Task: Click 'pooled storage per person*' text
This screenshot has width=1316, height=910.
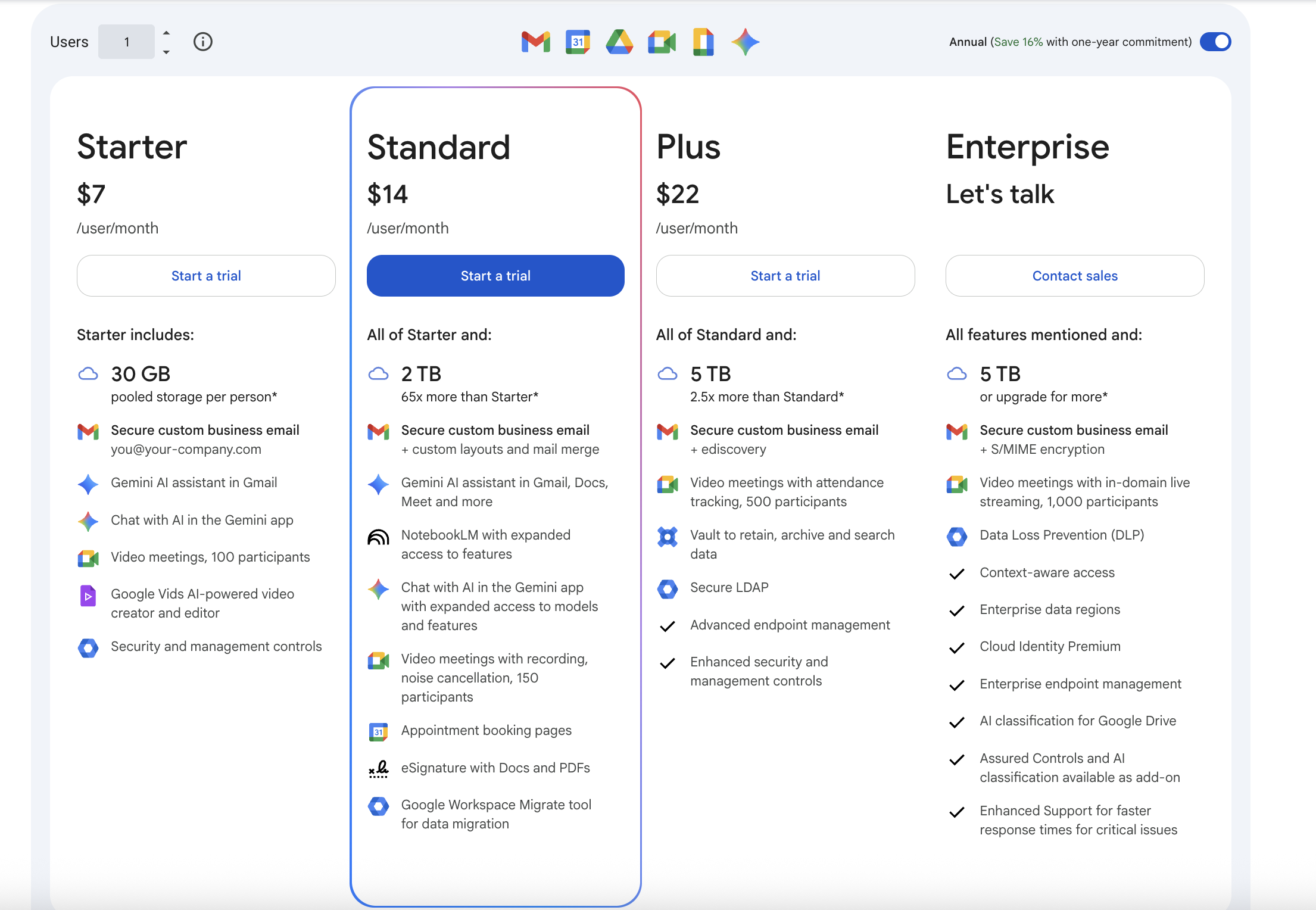Action: coord(194,397)
